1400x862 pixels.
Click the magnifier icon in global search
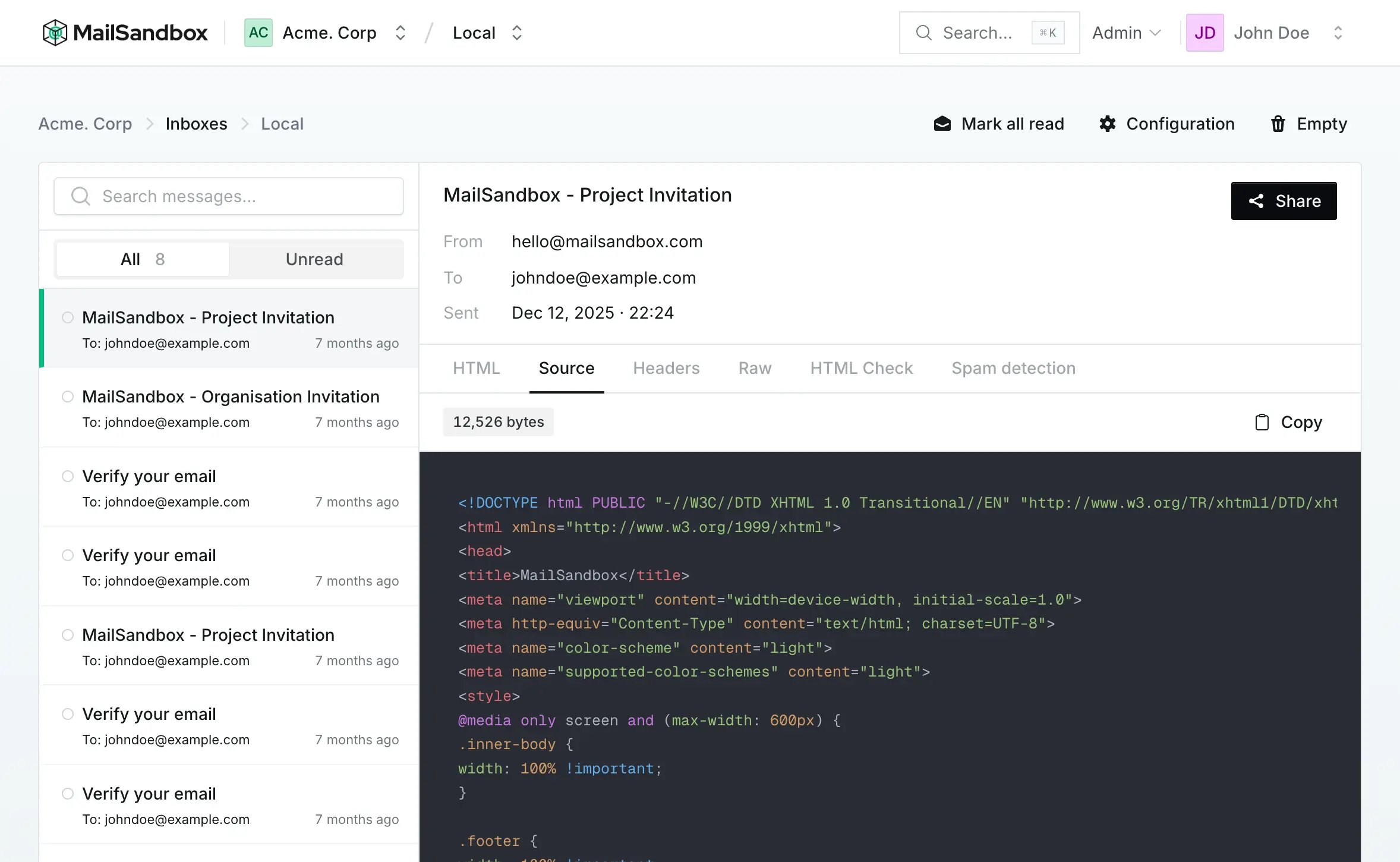pos(923,33)
